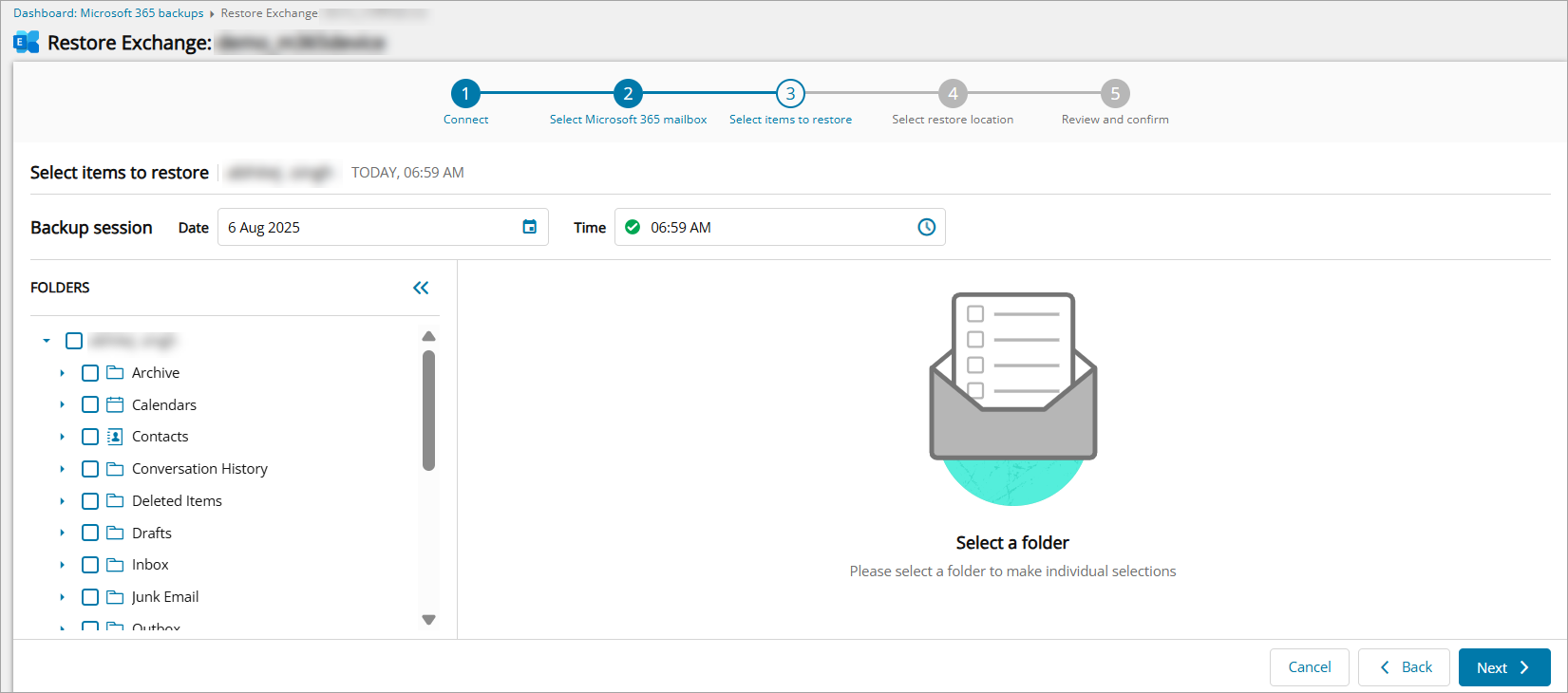Image resolution: width=1568 pixels, height=693 pixels.
Task: Expand the Drafts folder node
Action: click(63, 533)
